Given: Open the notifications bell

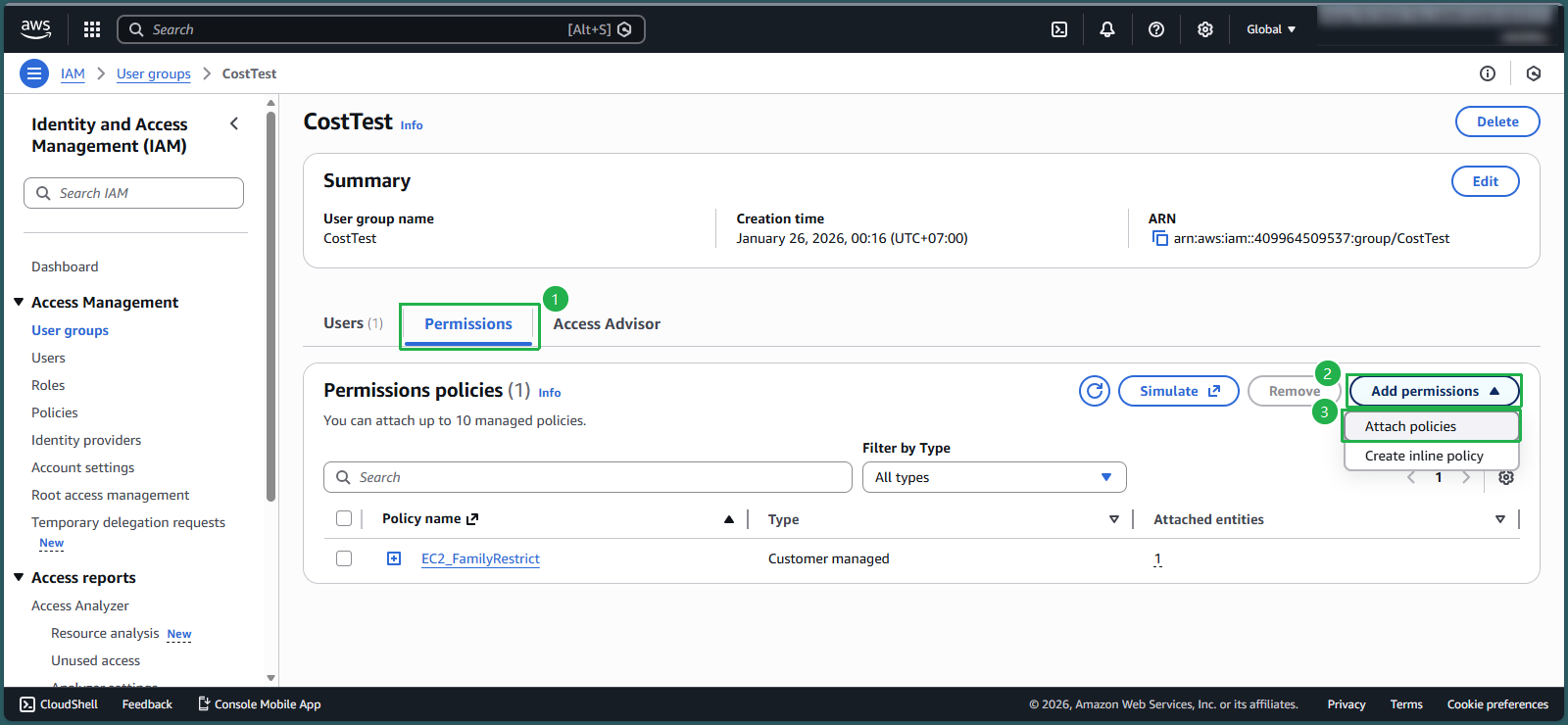Looking at the screenshot, I should click(1107, 29).
